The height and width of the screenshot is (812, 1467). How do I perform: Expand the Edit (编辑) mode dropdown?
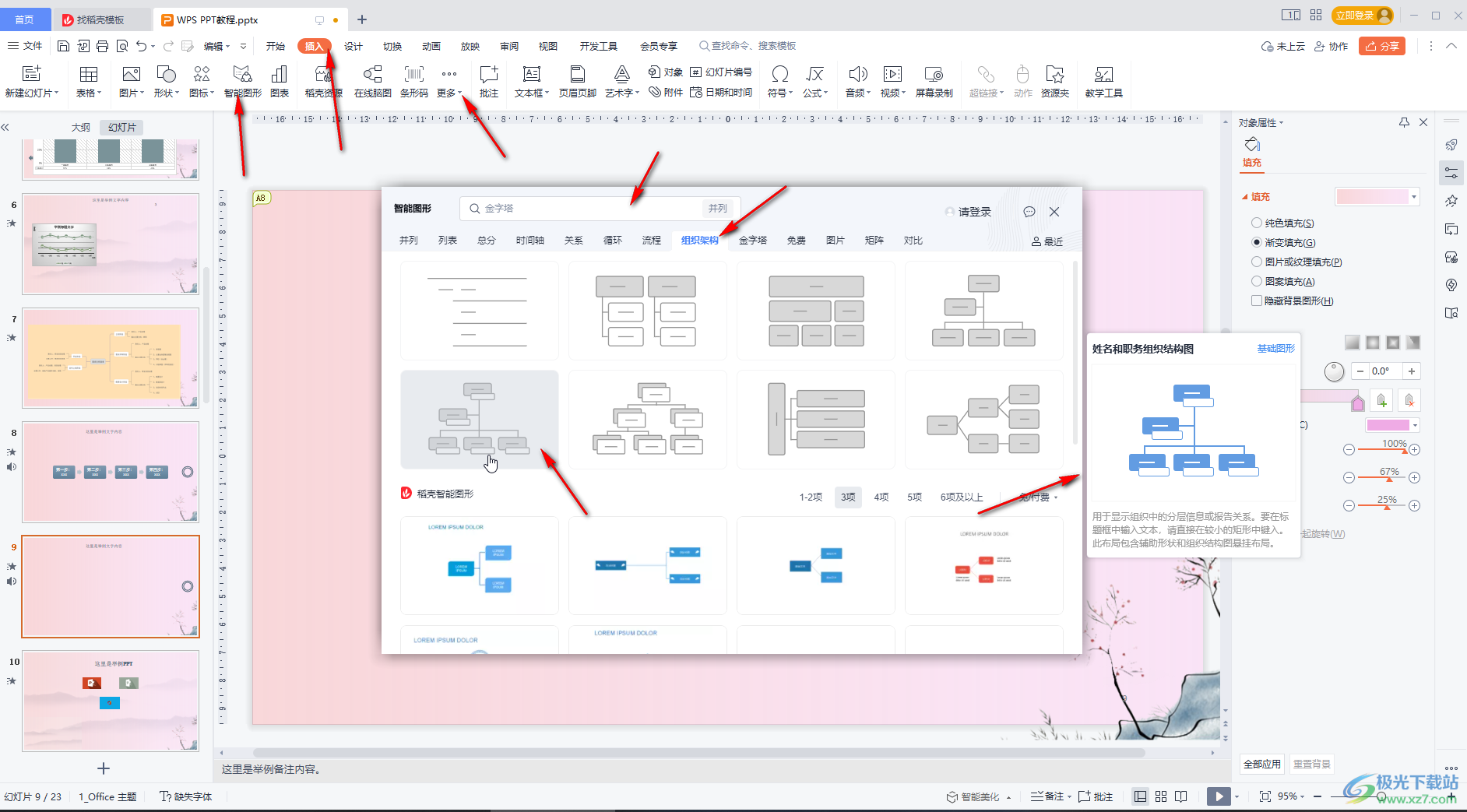point(216,46)
